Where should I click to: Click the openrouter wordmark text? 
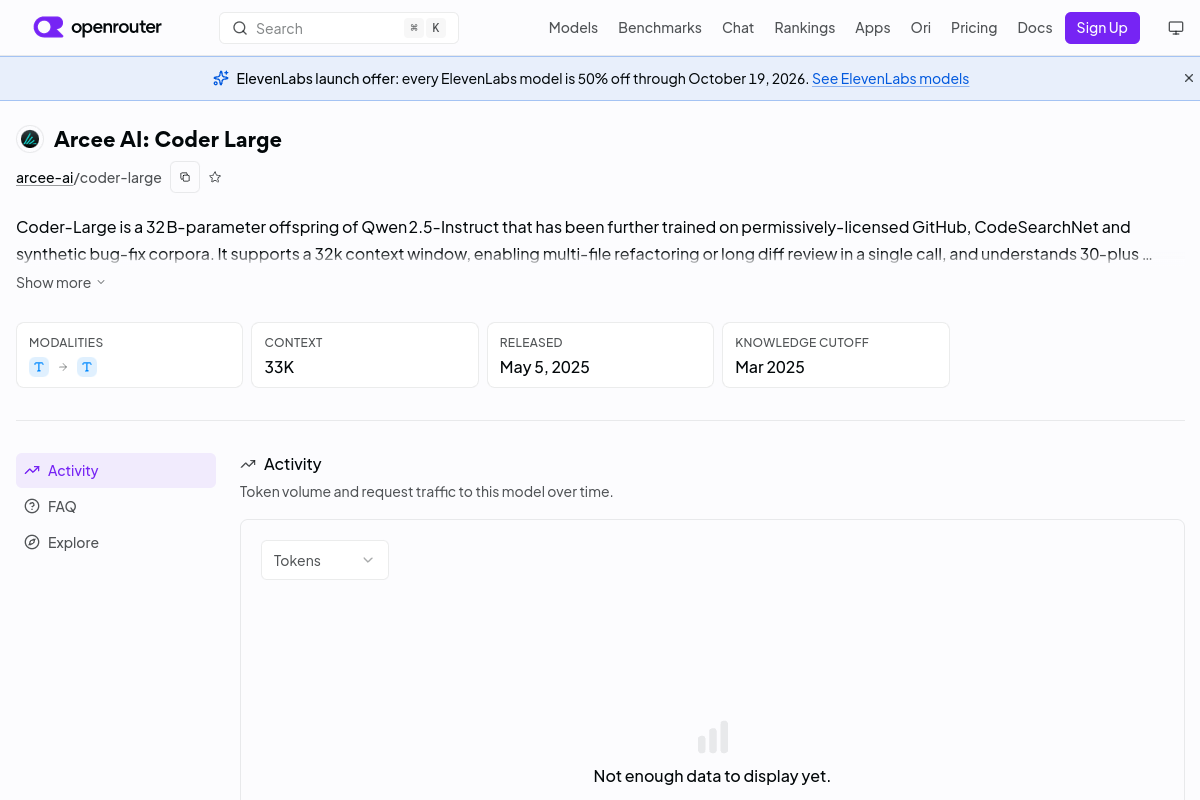pos(116,27)
